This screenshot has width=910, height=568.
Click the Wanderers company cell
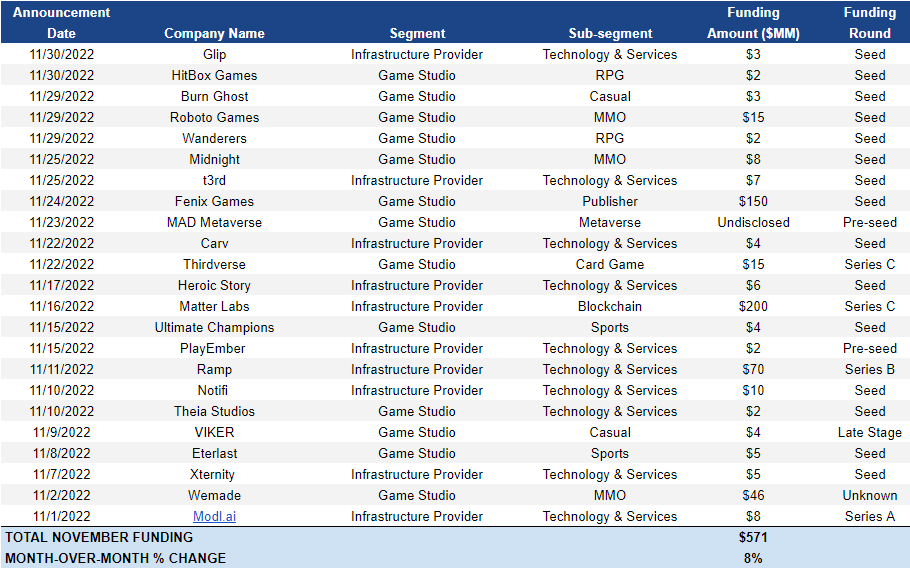coord(214,138)
